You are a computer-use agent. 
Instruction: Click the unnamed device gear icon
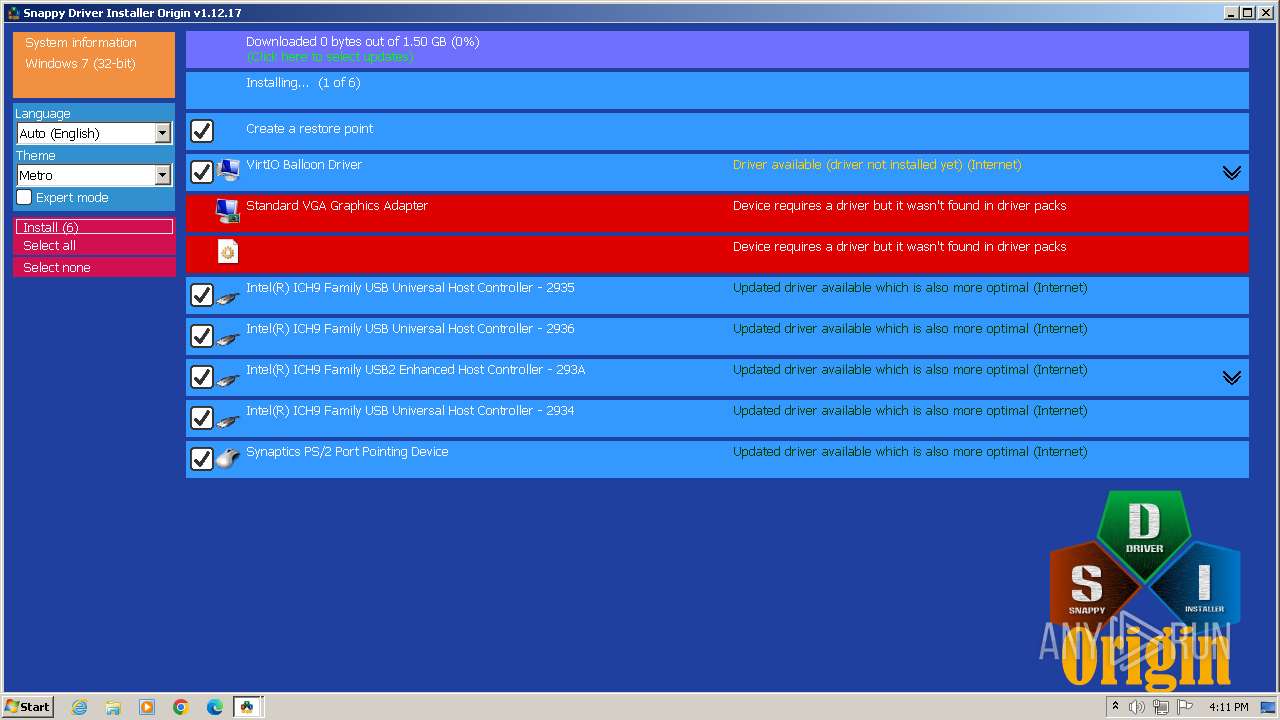point(228,252)
